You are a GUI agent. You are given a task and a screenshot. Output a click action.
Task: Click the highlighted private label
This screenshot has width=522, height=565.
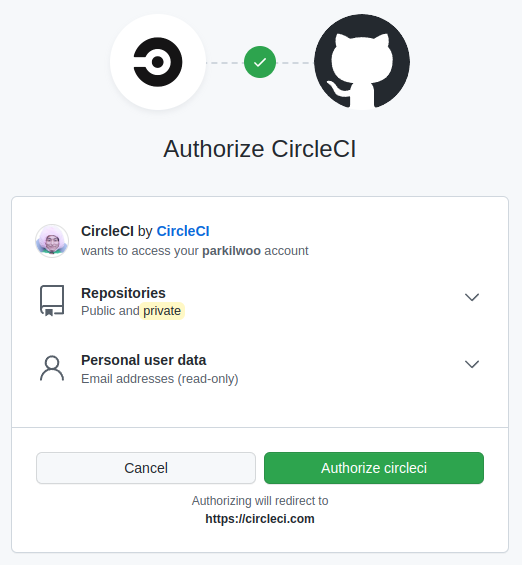162,311
